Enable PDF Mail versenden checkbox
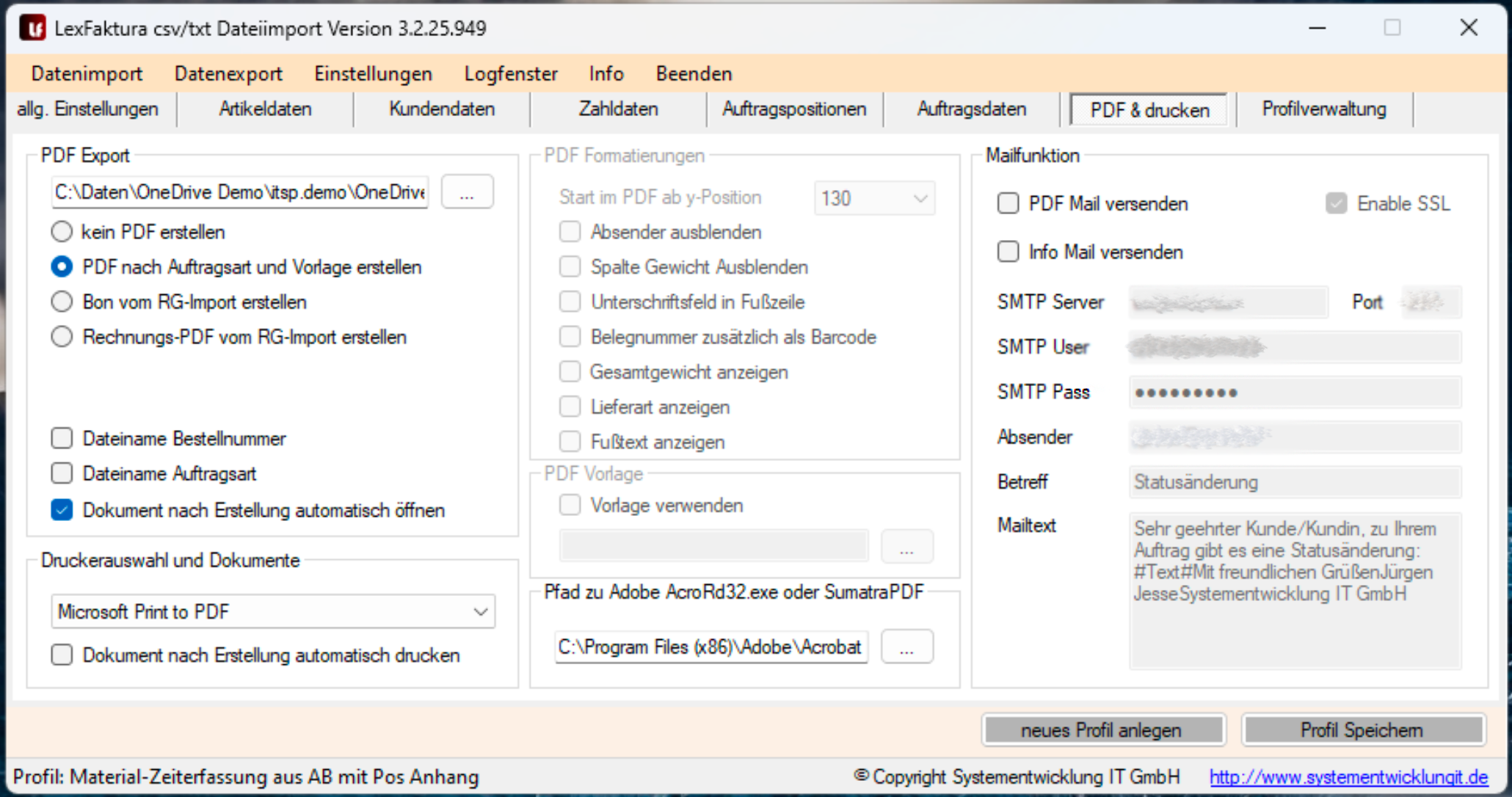1512x797 pixels. click(1008, 203)
